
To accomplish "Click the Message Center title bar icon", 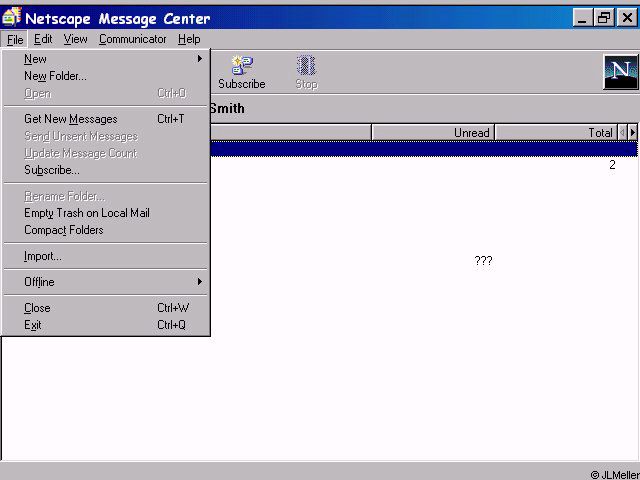I will tap(11, 17).
